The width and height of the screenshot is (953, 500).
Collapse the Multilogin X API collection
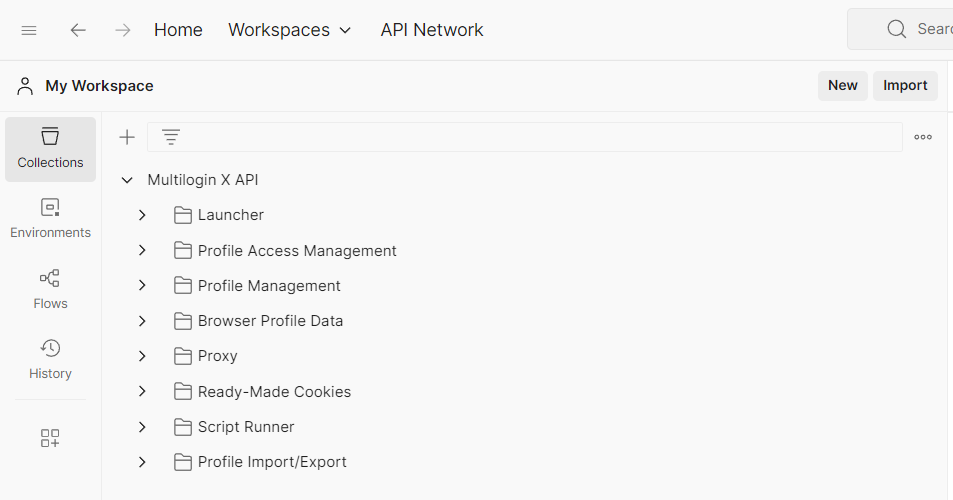(127, 180)
